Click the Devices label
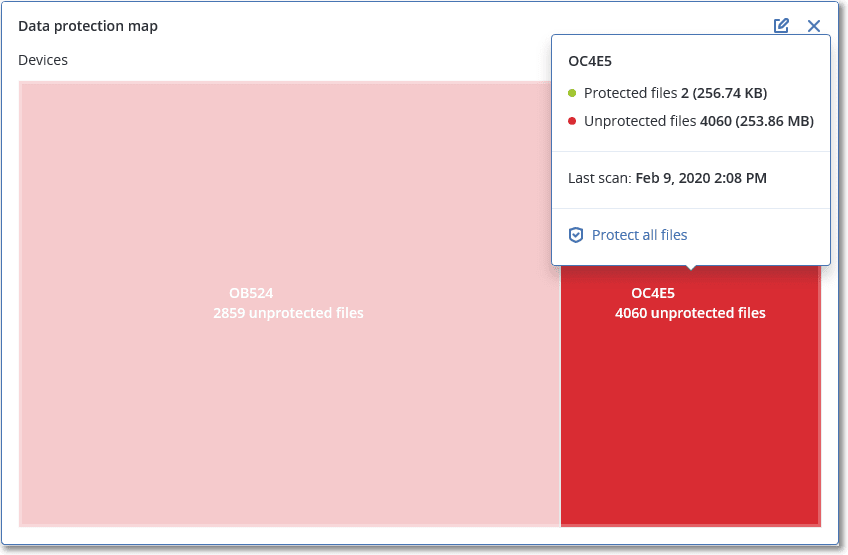This screenshot has height=555, width=848. [43, 60]
